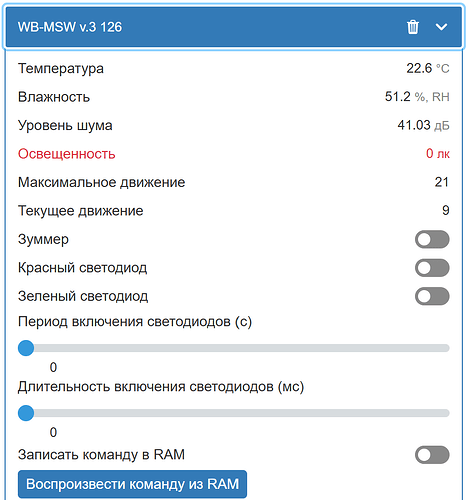Click the Уровень шума label

[x=65, y=126]
